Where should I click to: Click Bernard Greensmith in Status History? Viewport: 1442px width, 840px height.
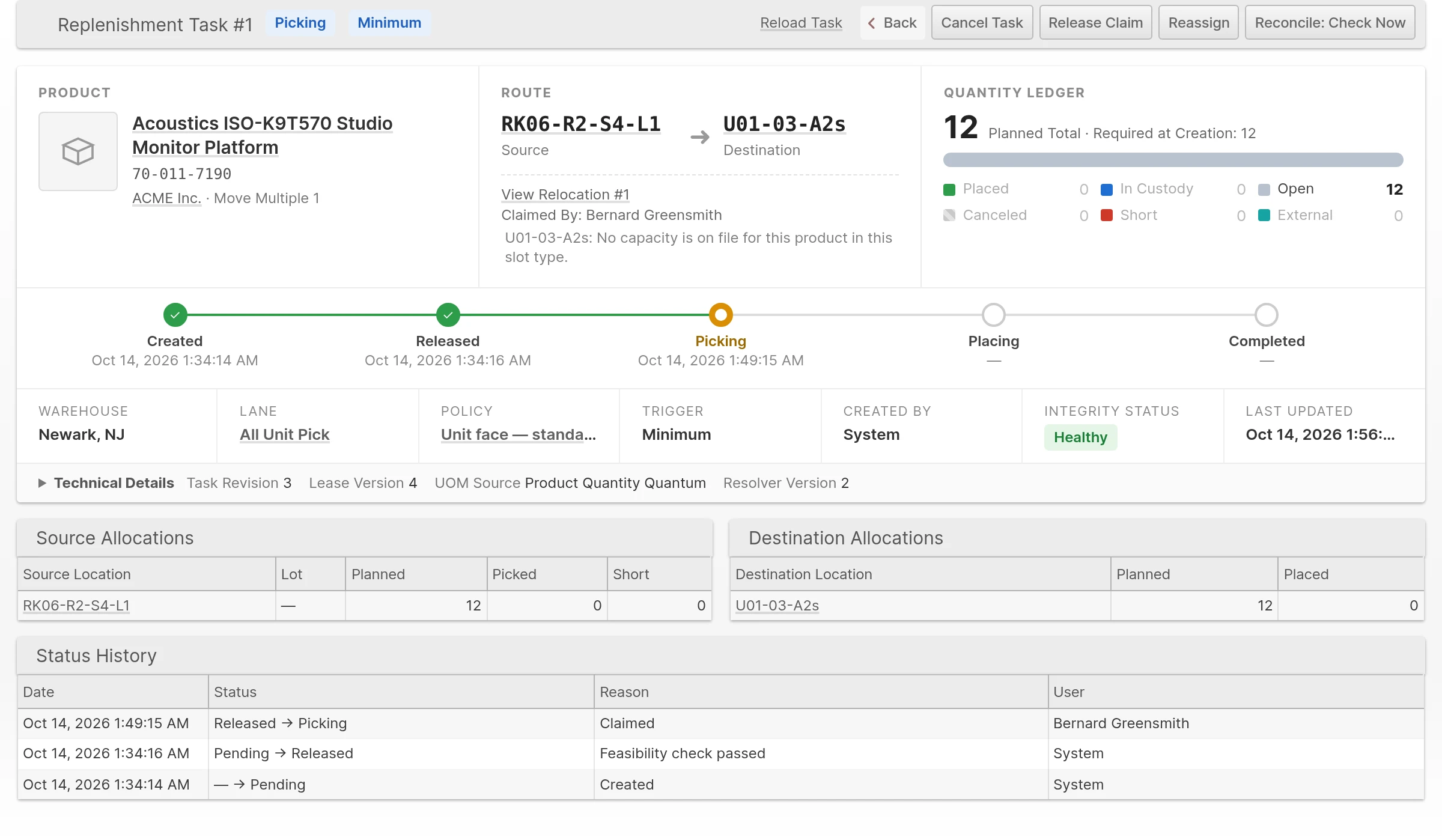click(x=1121, y=723)
